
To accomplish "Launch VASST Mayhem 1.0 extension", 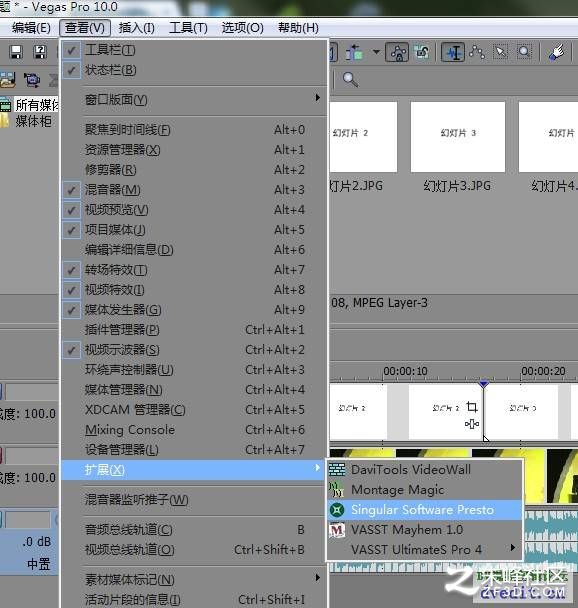I will (x=425, y=530).
